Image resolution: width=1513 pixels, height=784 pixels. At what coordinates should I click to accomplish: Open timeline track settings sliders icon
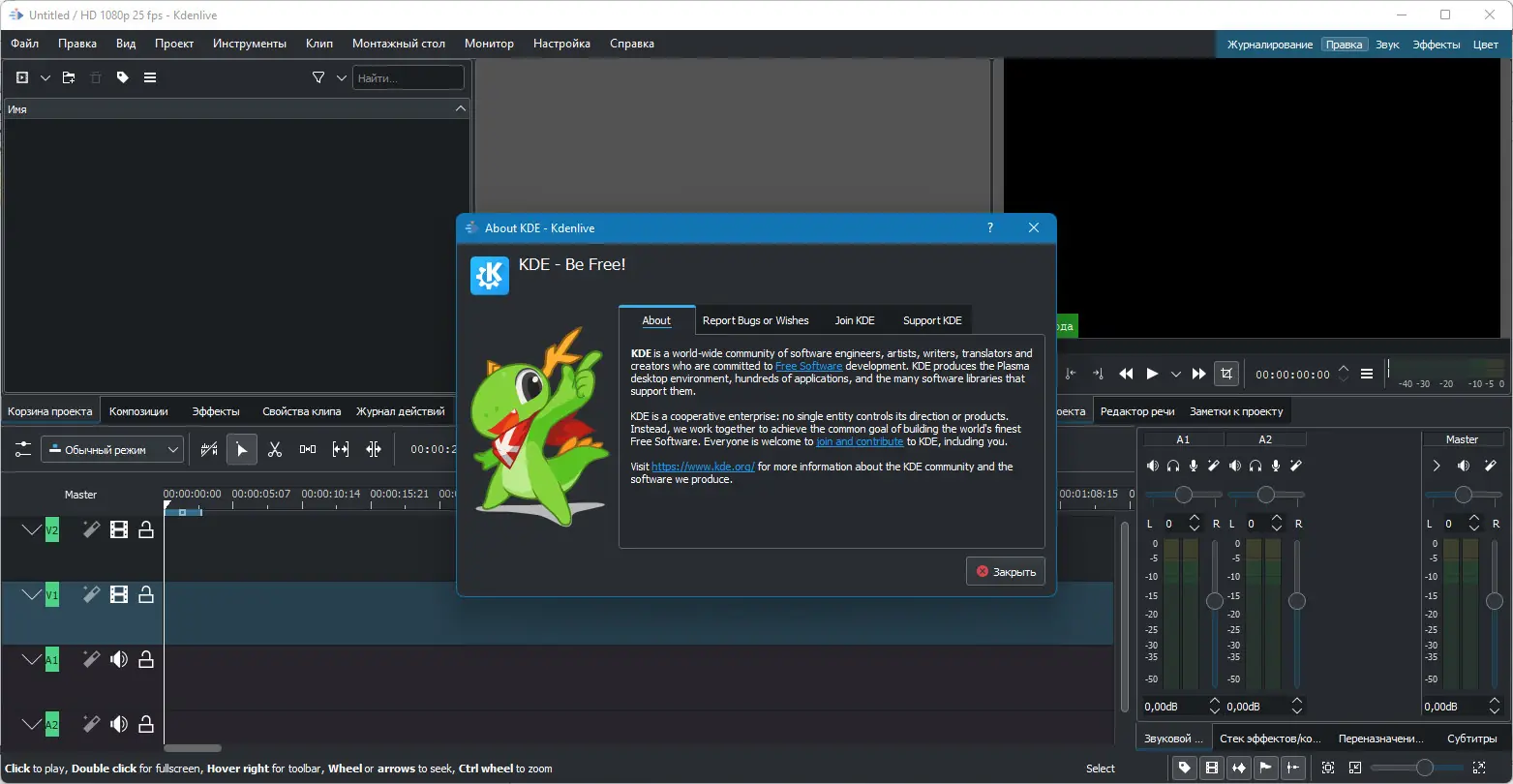[23, 449]
